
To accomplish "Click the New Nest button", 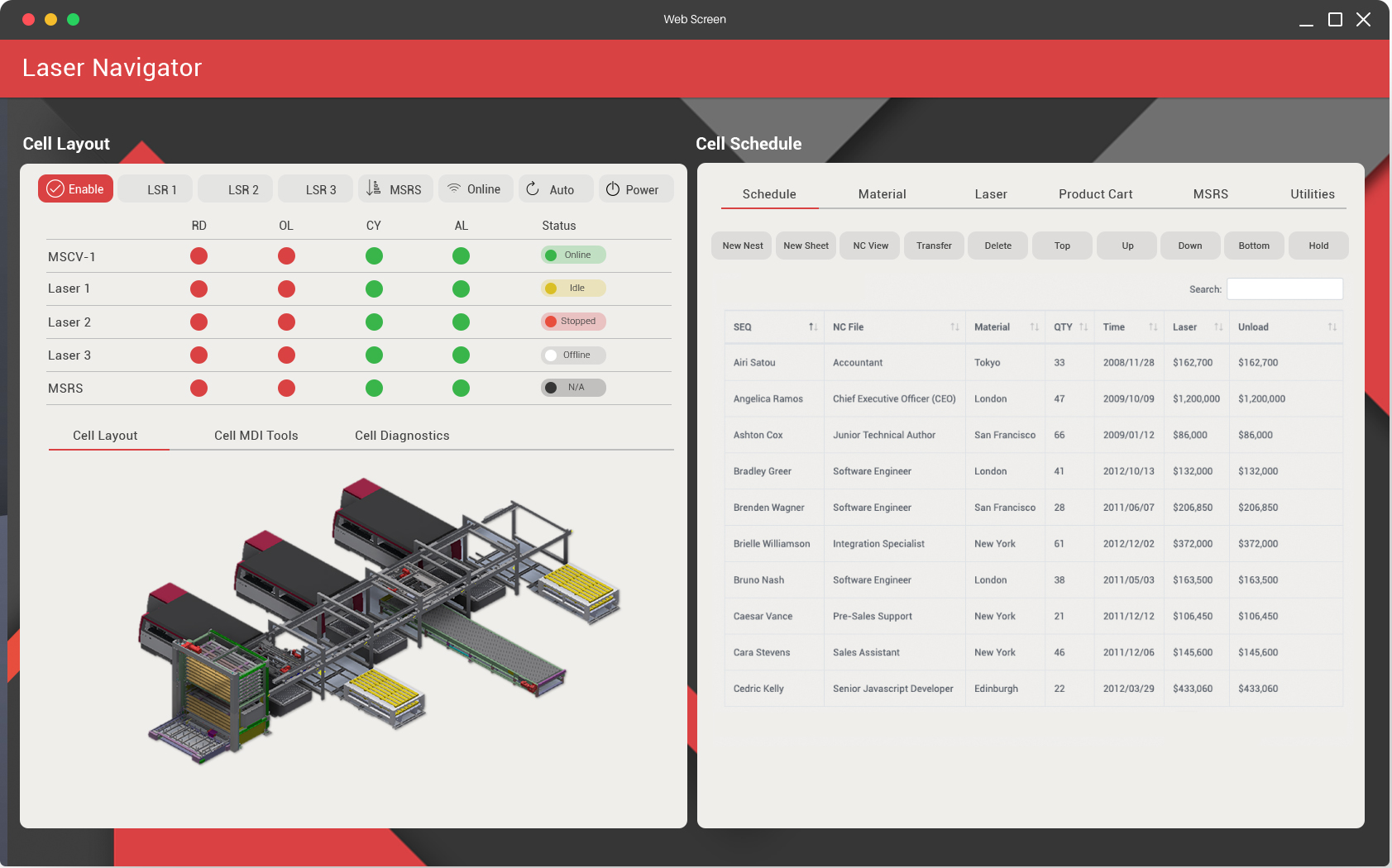I will (742, 246).
